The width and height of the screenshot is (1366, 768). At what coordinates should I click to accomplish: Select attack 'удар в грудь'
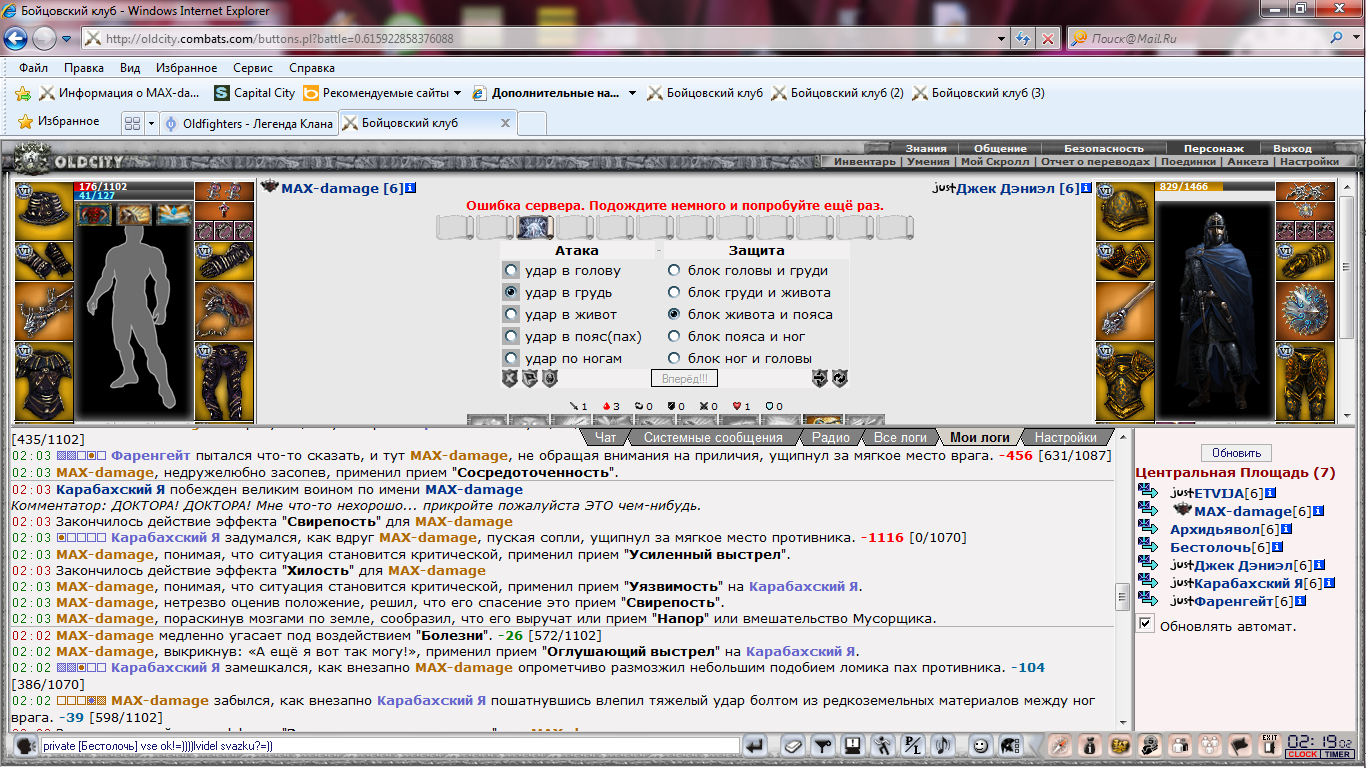coord(511,293)
